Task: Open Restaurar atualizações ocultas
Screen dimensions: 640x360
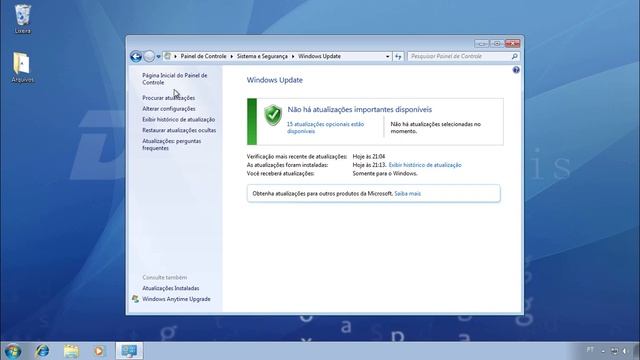Action: pos(179,130)
